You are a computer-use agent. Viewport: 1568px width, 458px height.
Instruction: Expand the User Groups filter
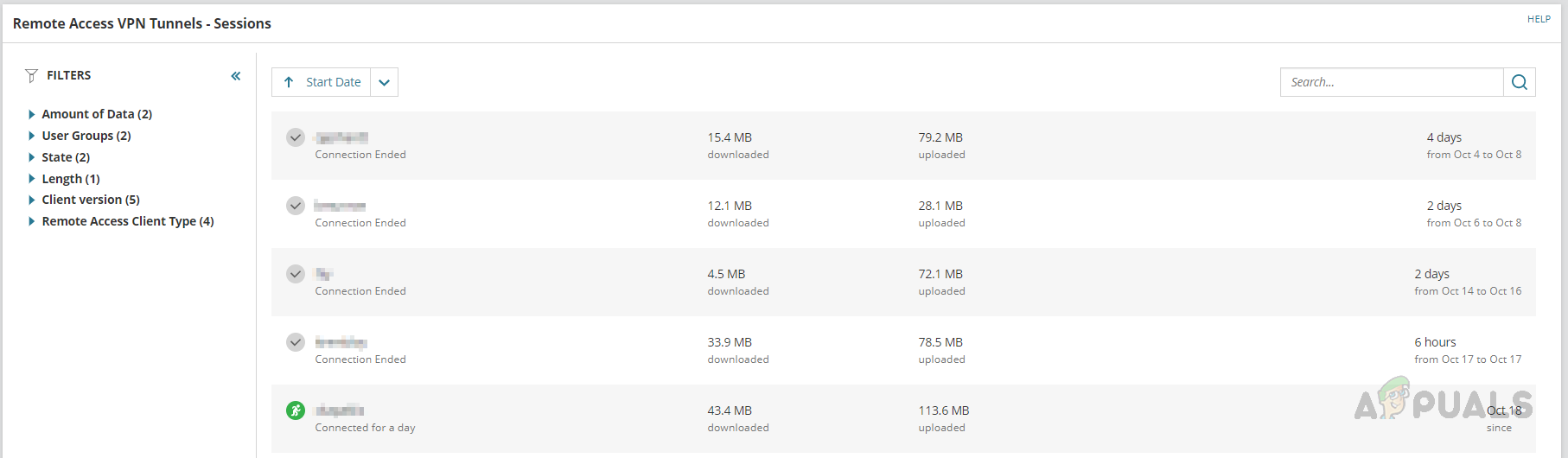click(32, 136)
